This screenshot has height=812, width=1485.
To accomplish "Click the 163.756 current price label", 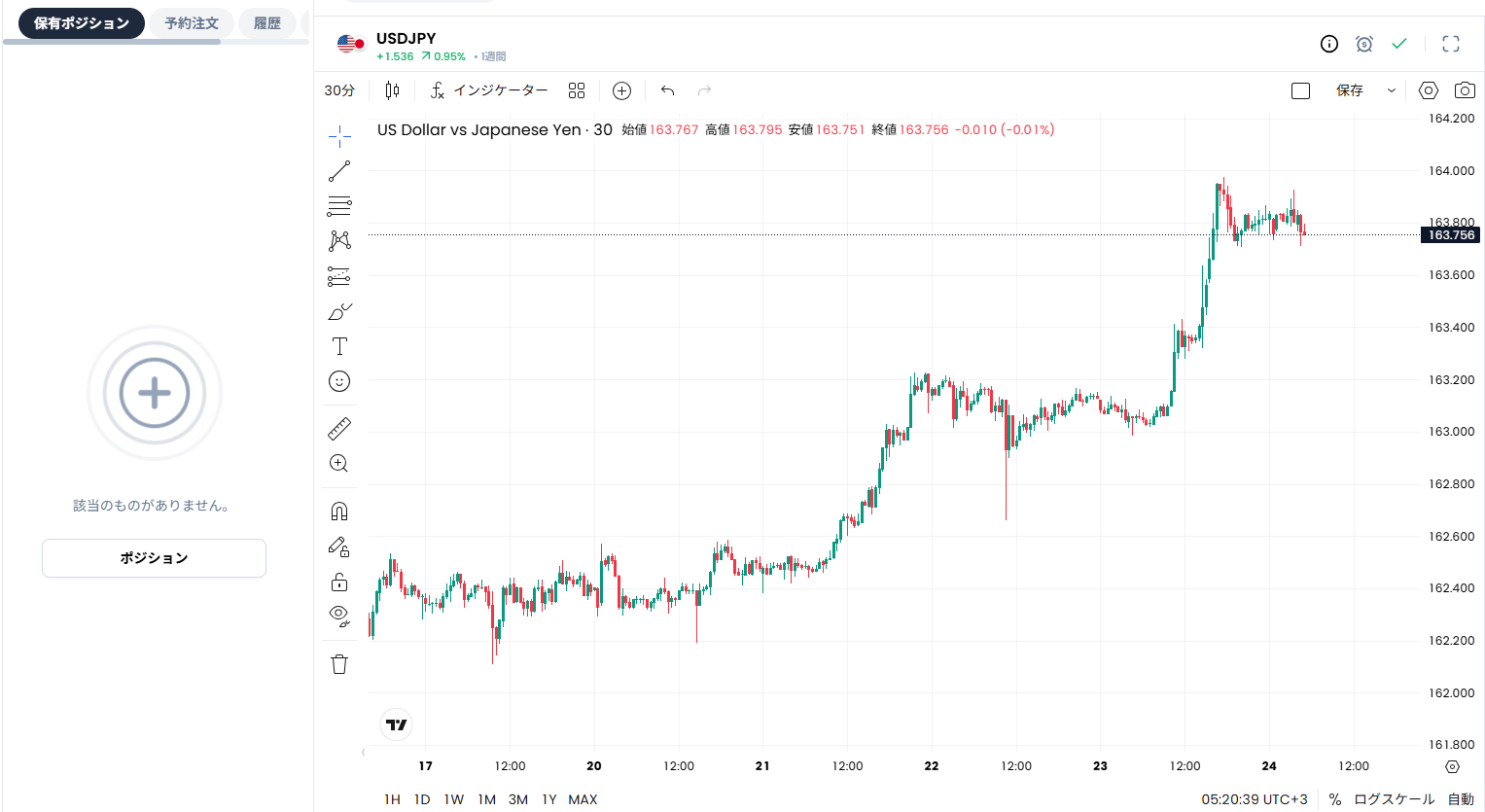I will click(x=1451, y=235).
